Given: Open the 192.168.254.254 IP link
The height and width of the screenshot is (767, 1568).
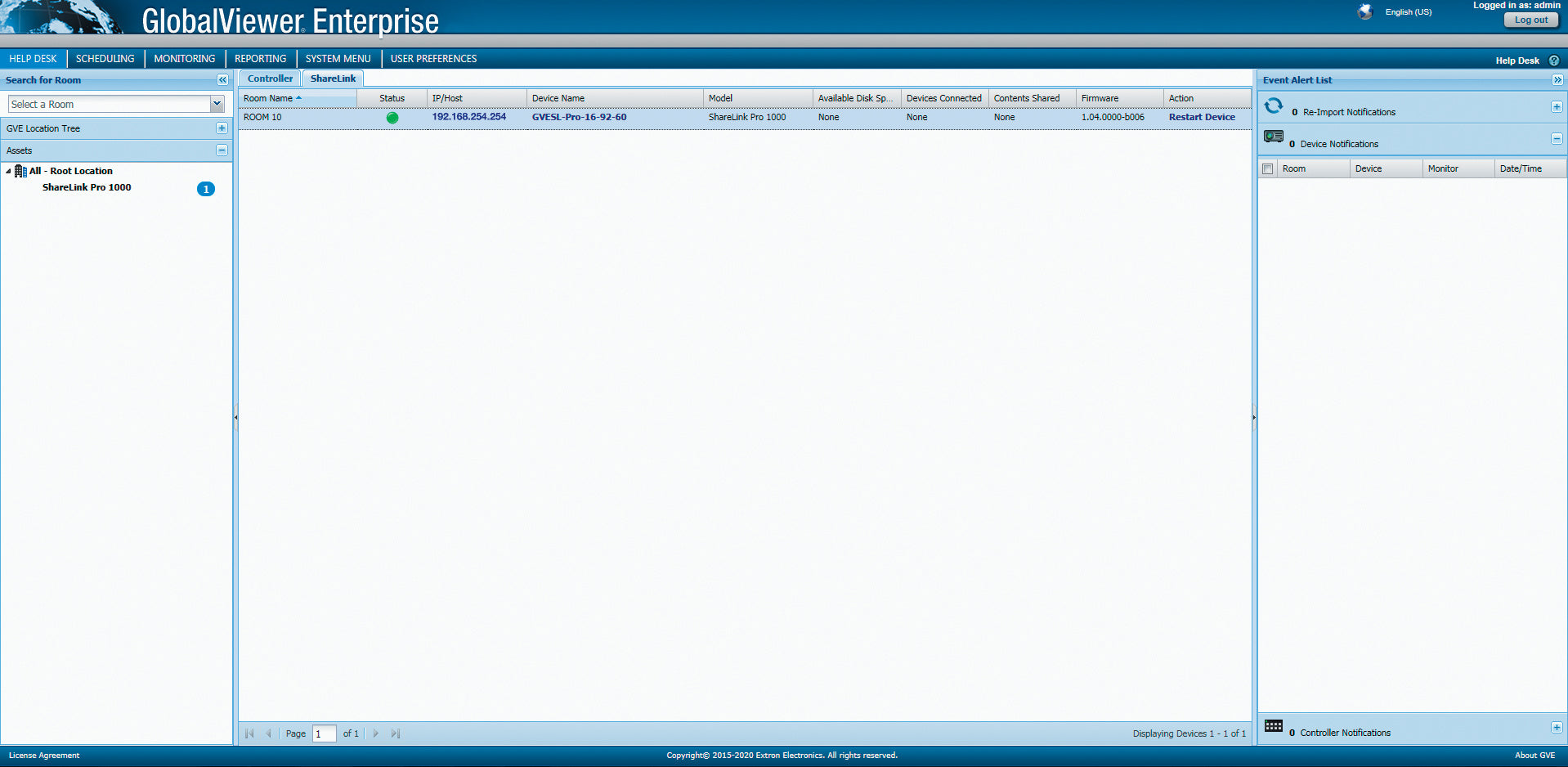Looking at the screenshot, I should point(469,117).
